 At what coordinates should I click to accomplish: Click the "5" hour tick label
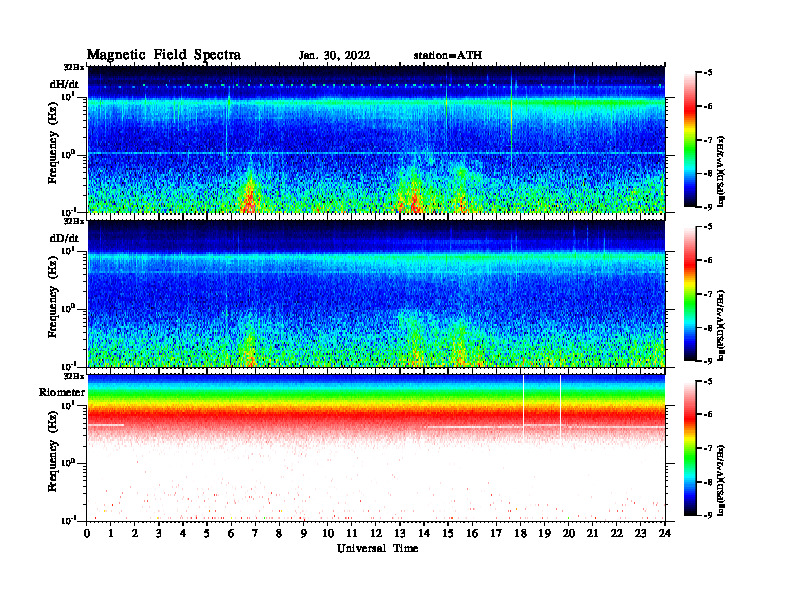(x=207, y=534)
